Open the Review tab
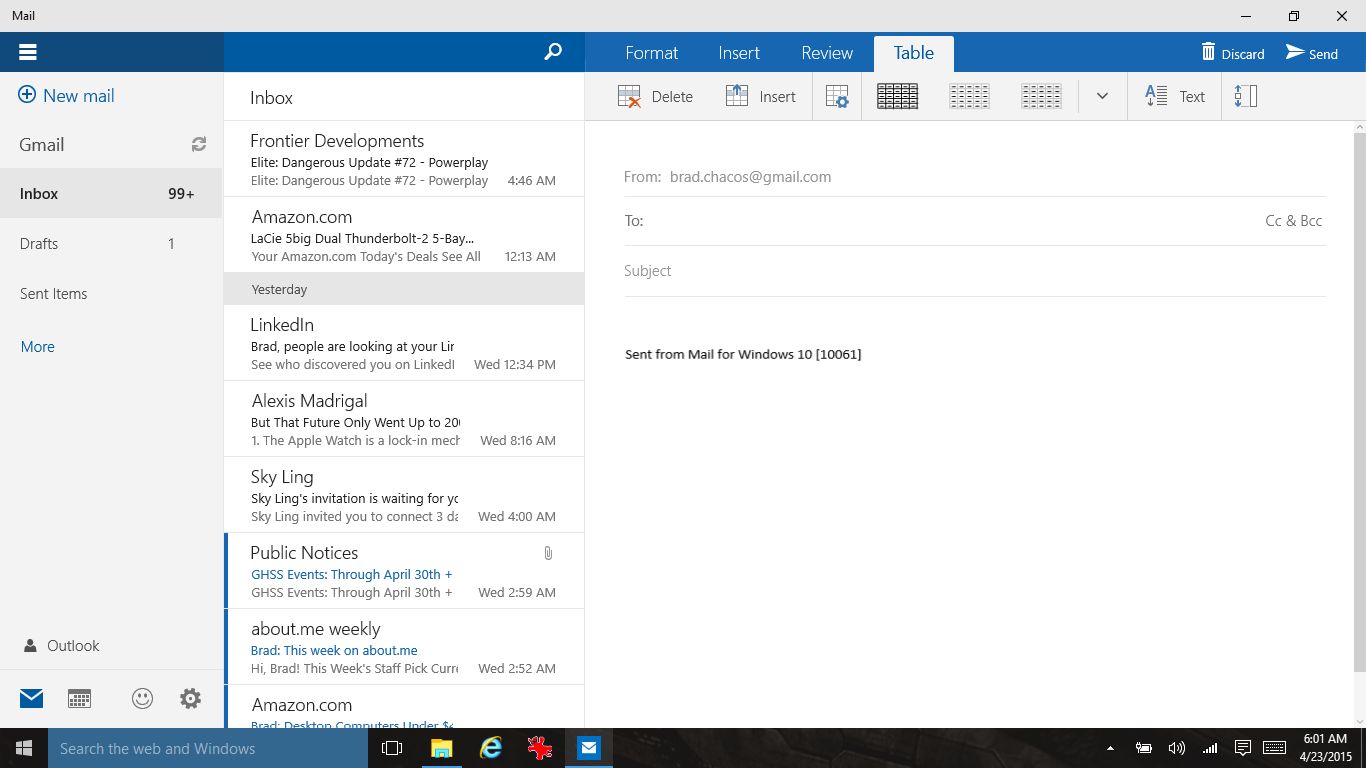This screenshot has height=768, width=1366. (x=826, y=52)
